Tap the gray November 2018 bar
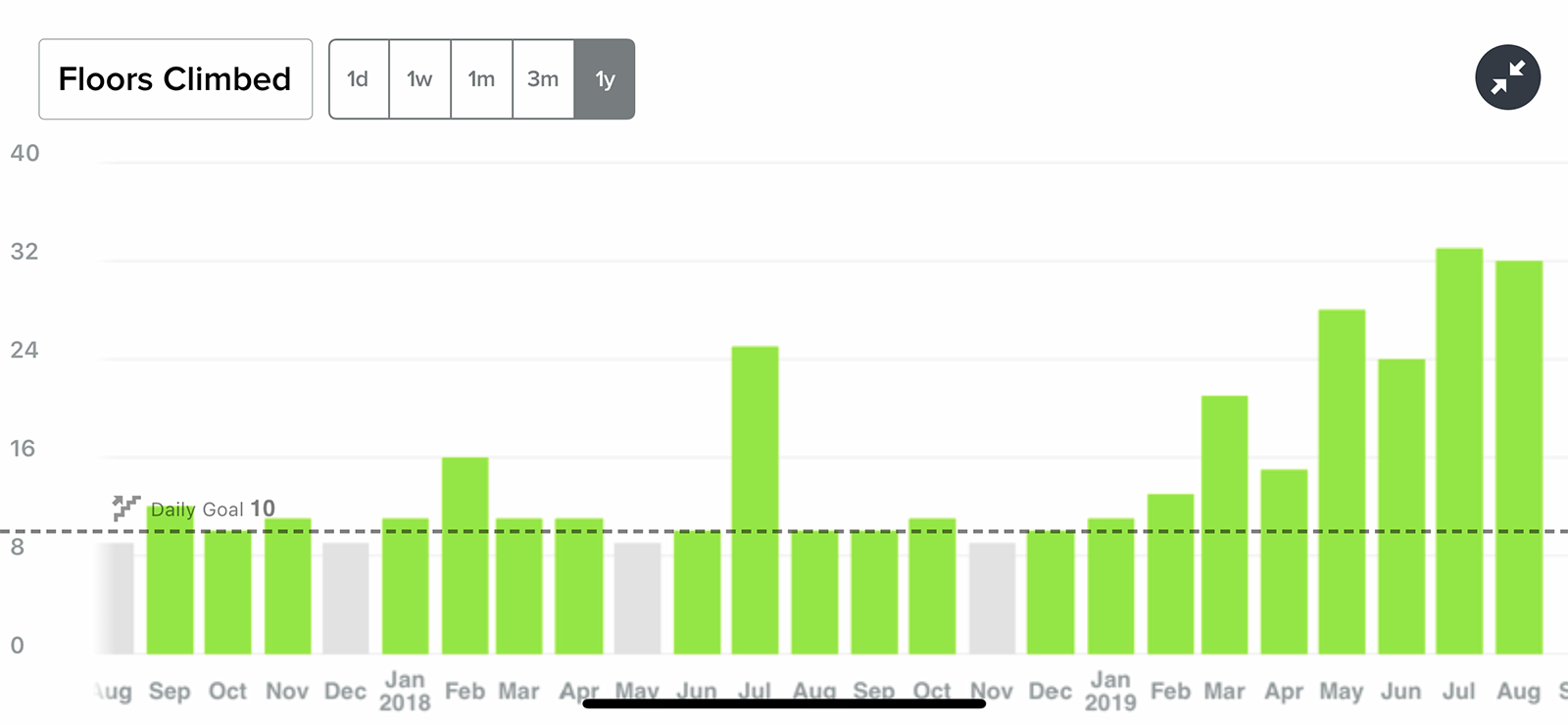Viewport: 1568px width, 724px height. [992, 598]
